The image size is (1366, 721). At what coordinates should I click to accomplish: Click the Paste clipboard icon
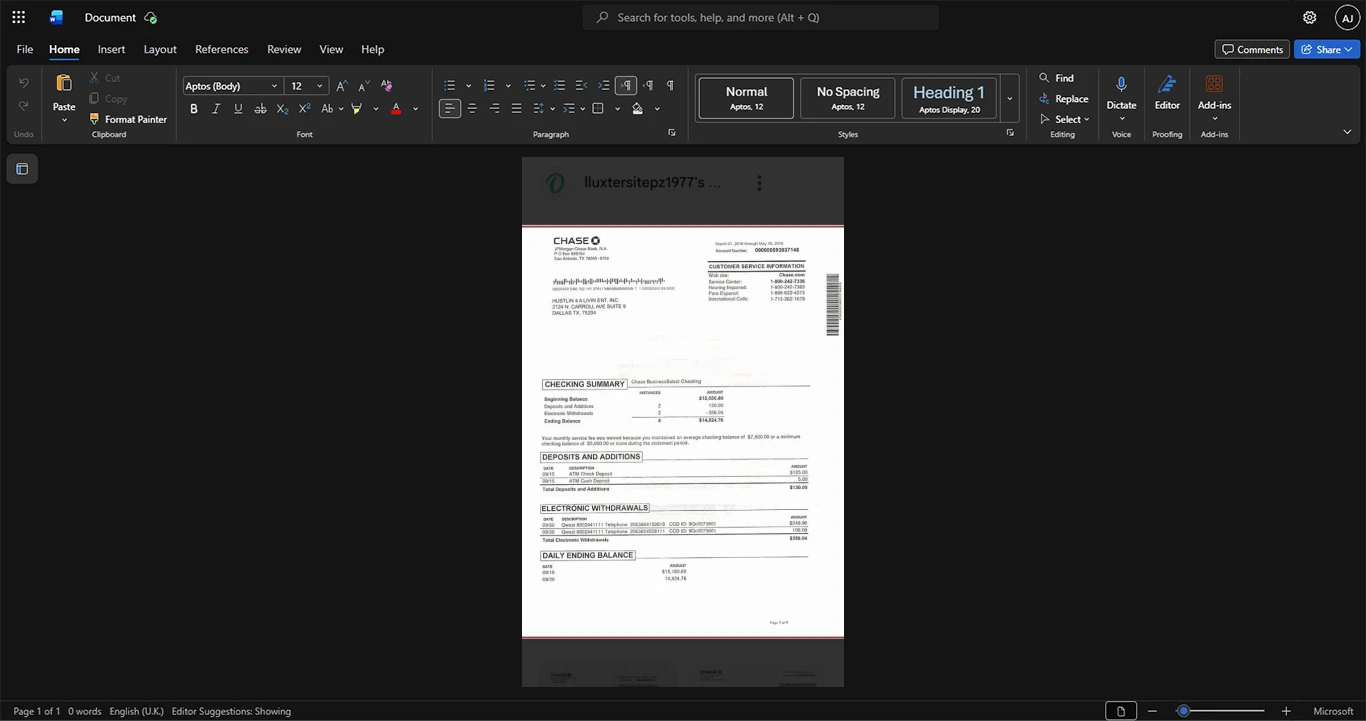[64, 83]
